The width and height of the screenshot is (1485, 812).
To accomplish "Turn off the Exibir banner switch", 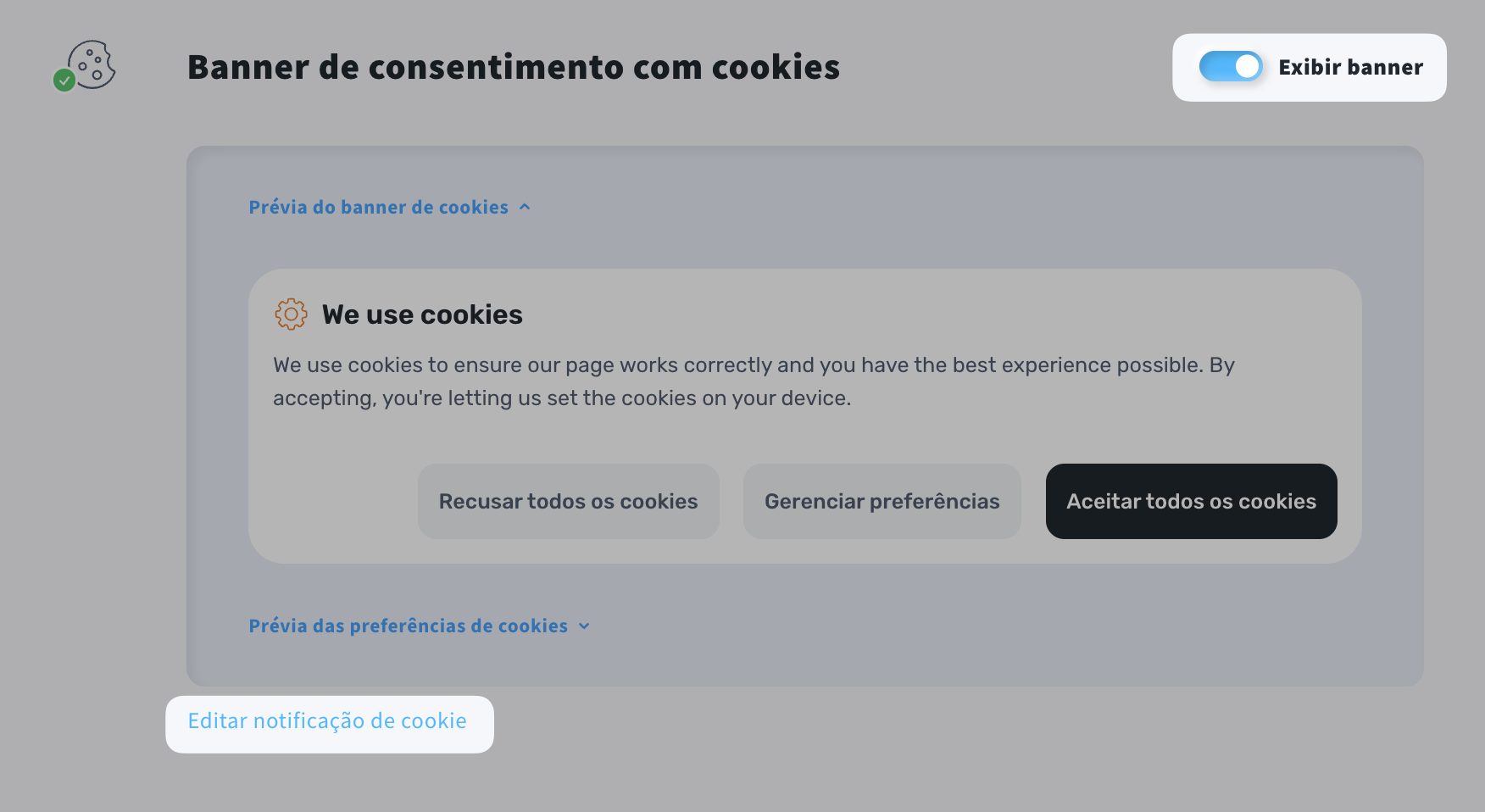I will 1230,67.
